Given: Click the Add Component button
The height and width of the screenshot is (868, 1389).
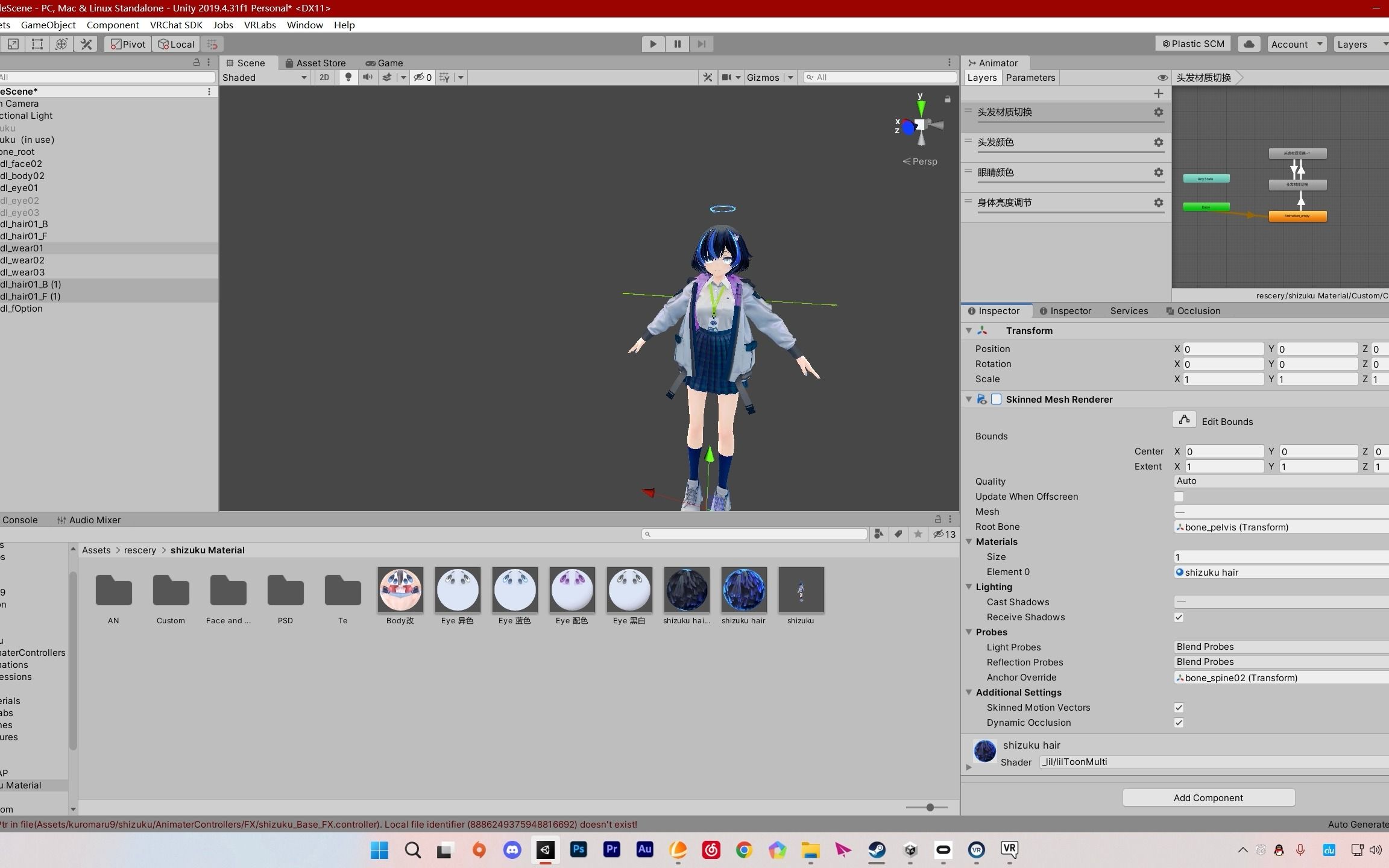Looking at the screenshot, I should pyautogui.click(x=1208, y=797).
